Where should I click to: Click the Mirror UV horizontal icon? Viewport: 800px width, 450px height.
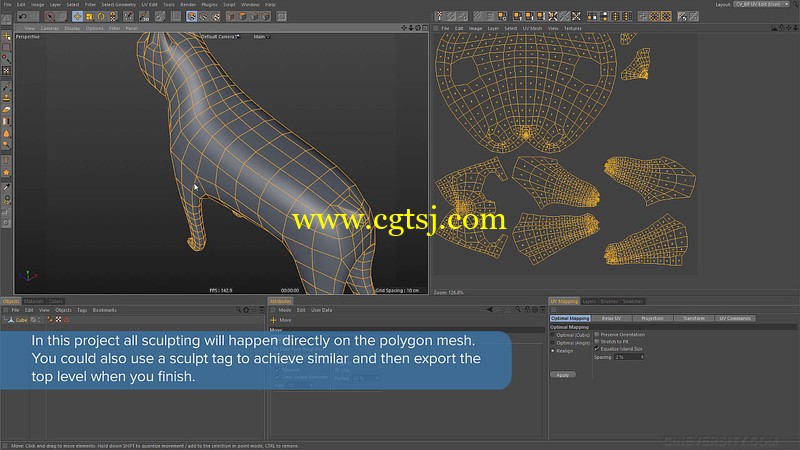592,17
